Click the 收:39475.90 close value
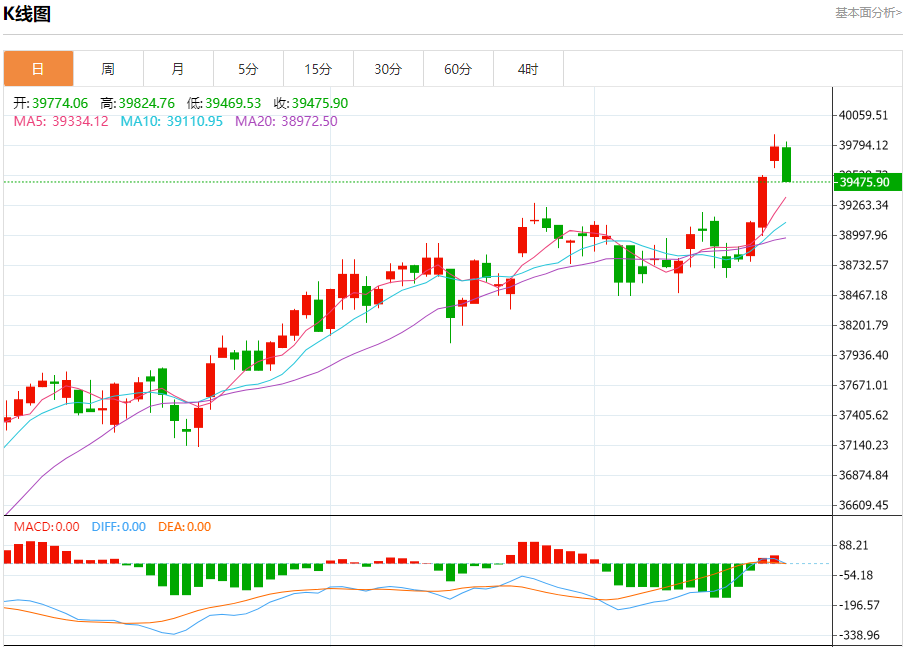Viewport: 908px width, 647px height. 311,103
